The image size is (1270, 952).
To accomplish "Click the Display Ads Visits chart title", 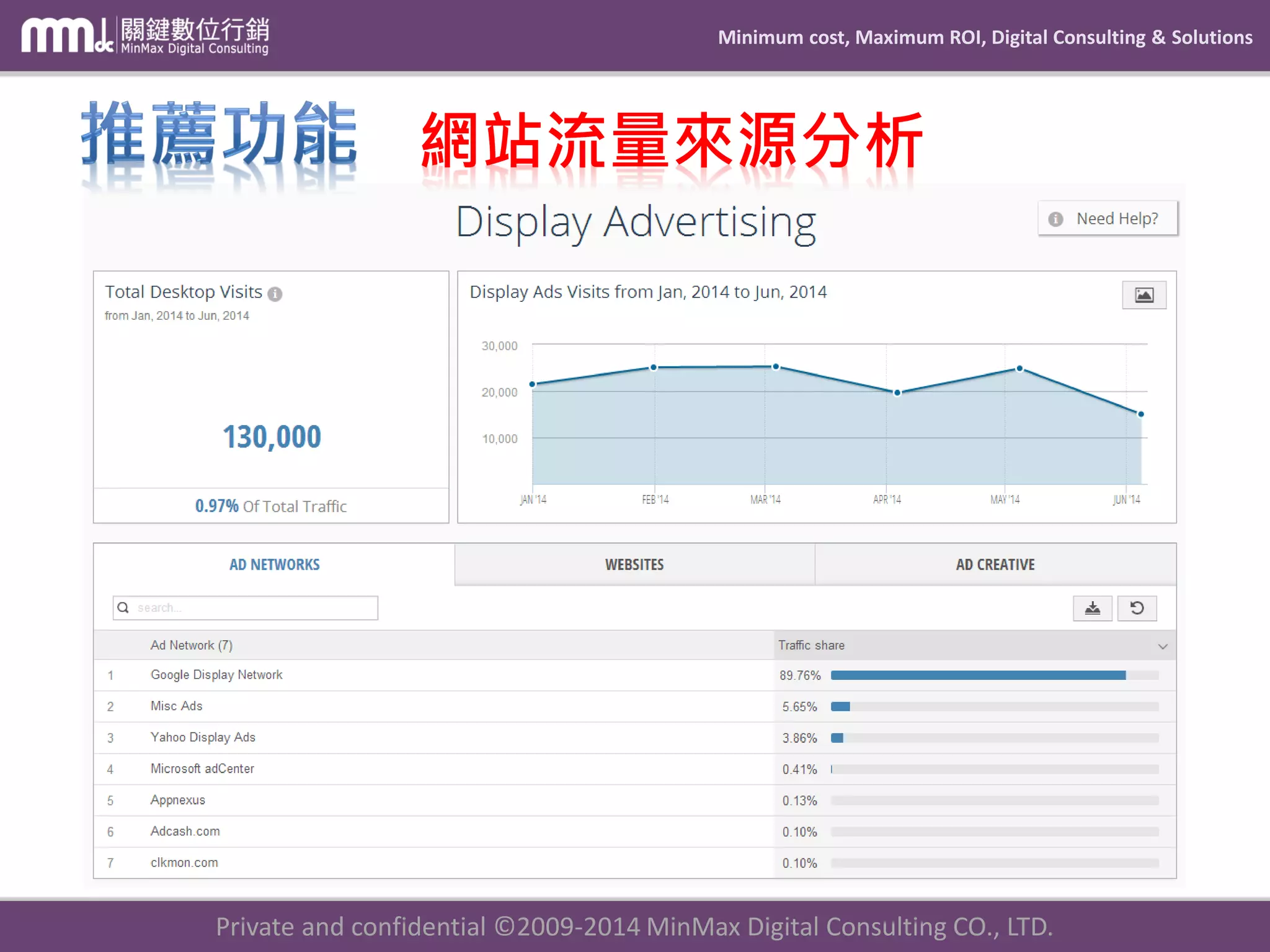I will click(648, 292).
